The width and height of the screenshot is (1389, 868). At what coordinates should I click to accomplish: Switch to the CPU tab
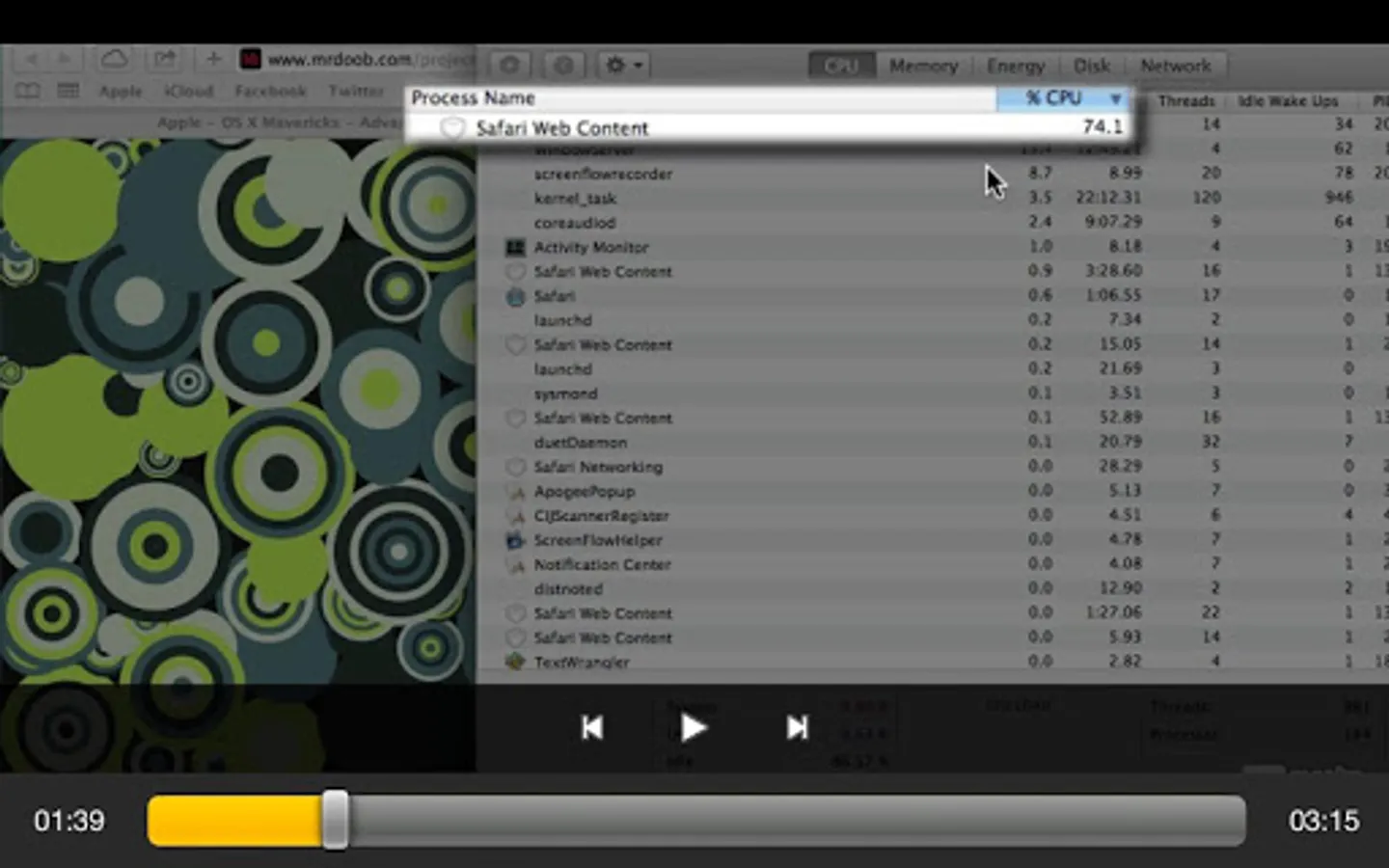pos(841,66)
